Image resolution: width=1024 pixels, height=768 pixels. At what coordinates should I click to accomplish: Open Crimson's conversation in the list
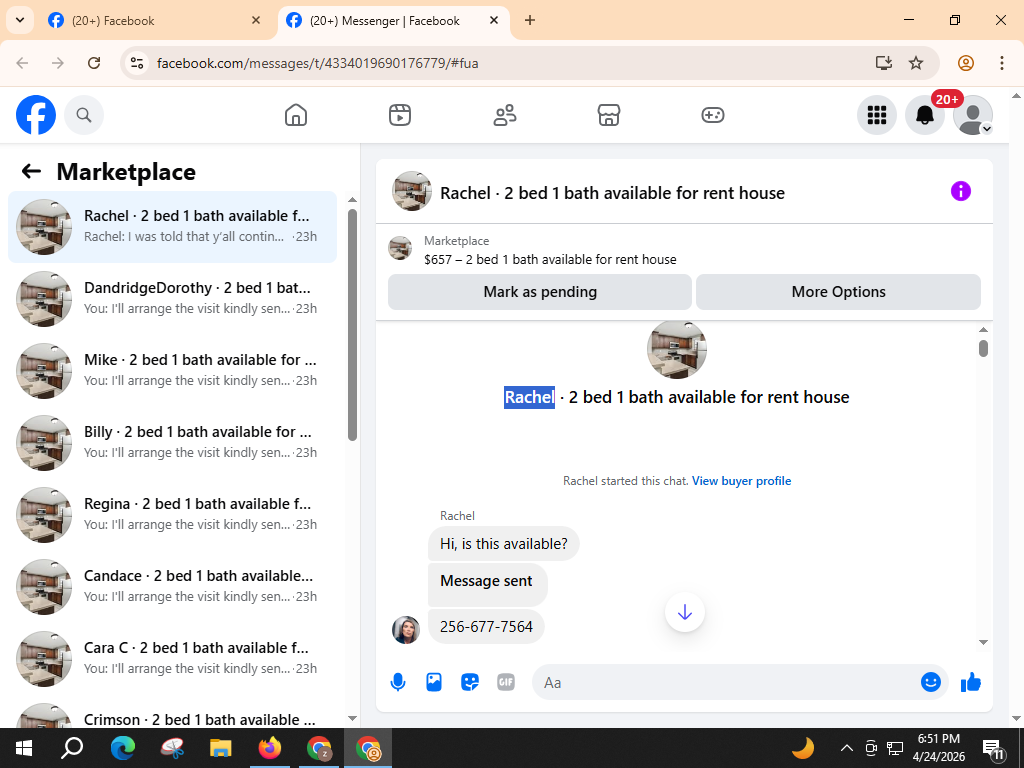[x=172, y=715]
